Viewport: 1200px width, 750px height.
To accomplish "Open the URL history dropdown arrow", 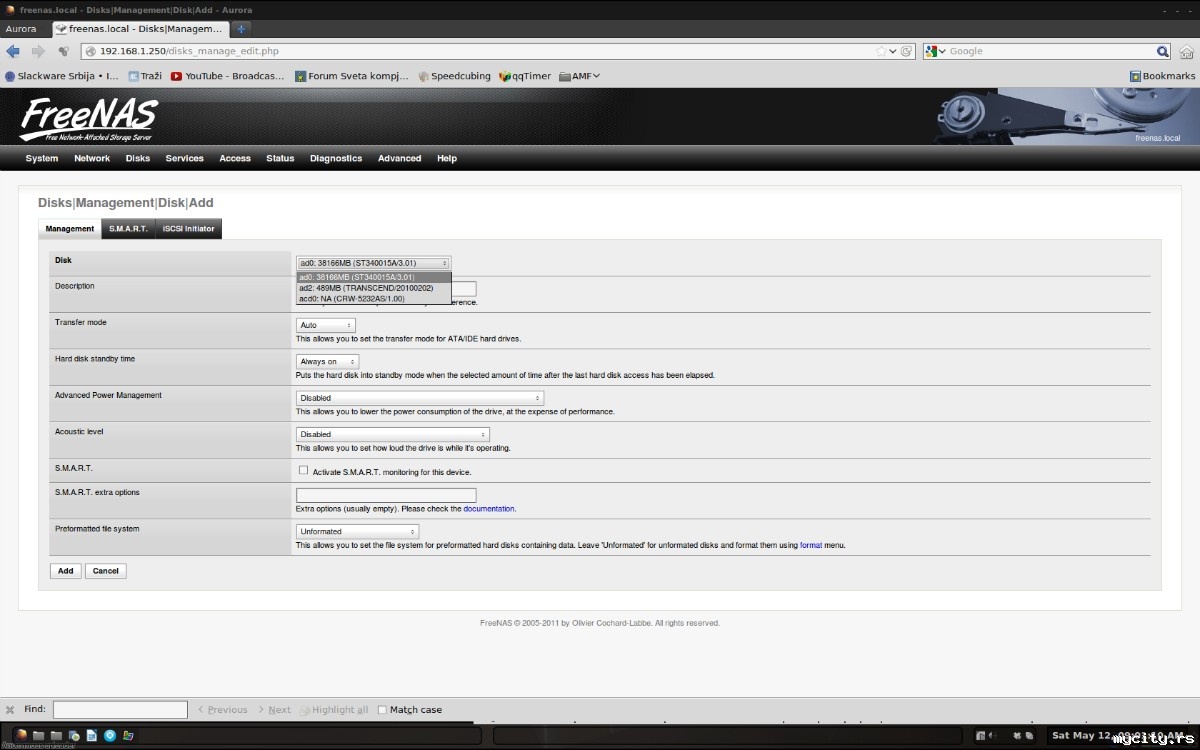I will (x=893, y=51).
